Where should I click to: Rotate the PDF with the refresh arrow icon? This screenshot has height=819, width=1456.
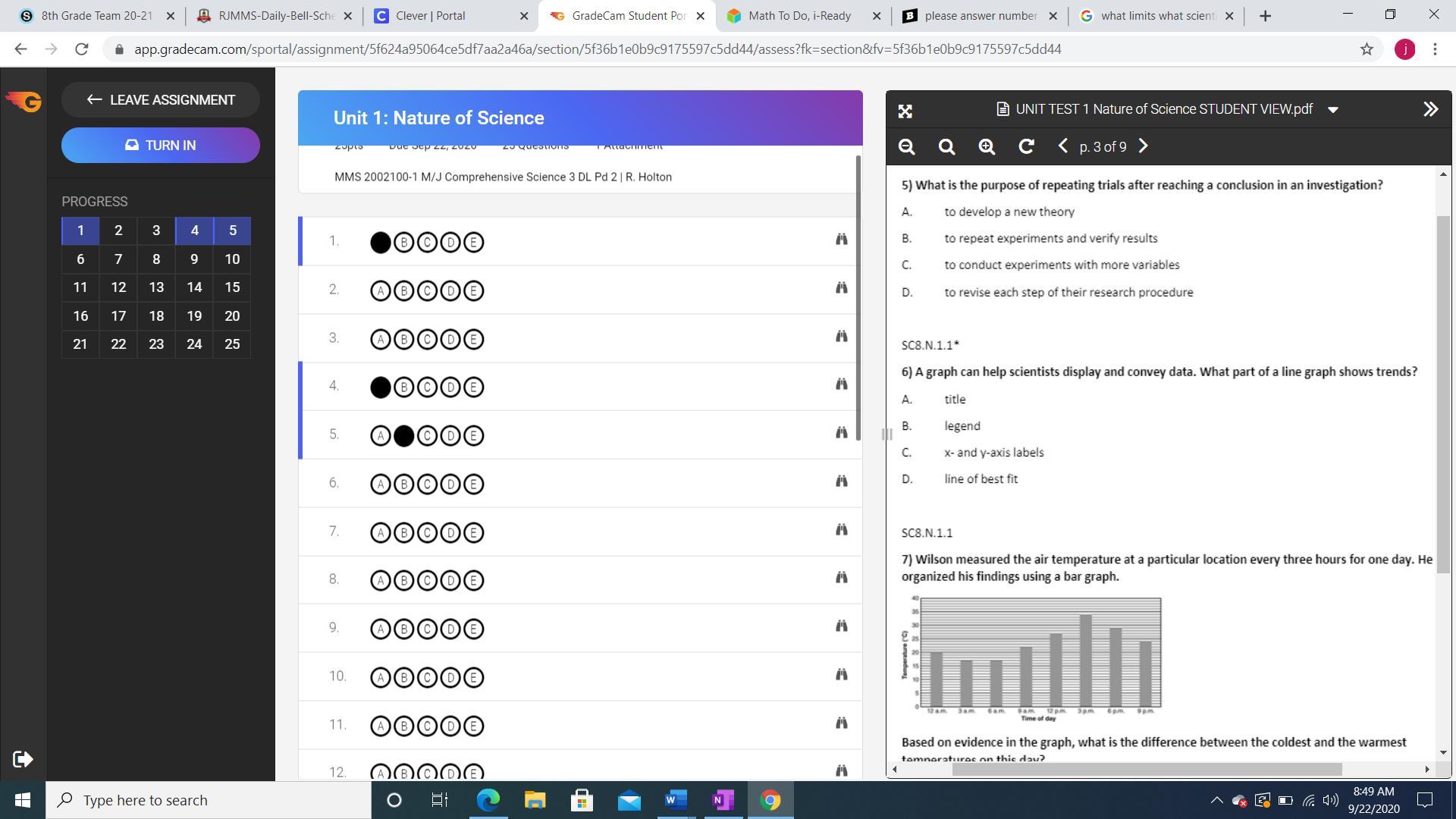click(x=1026, y=147)
